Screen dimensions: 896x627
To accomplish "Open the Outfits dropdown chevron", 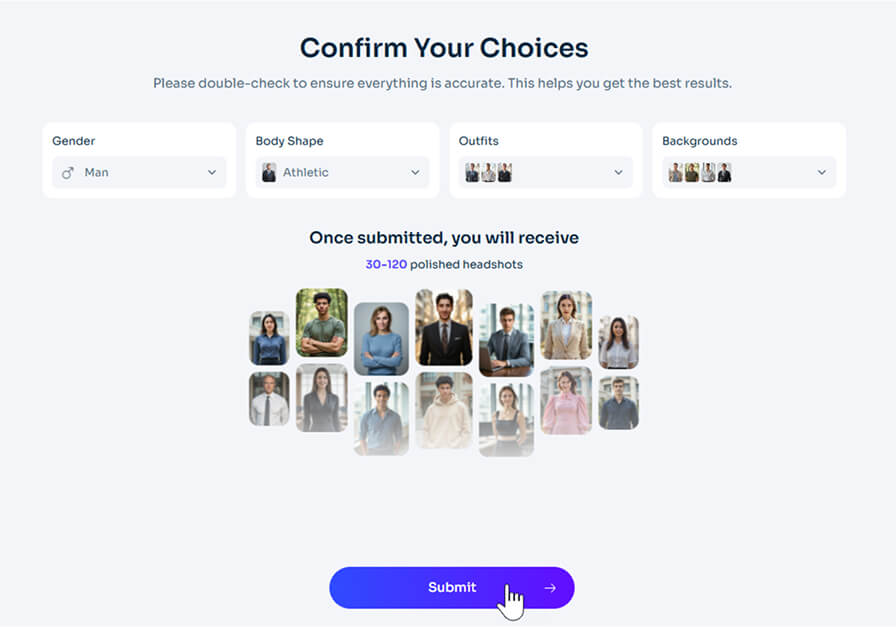I will [619, 172].
